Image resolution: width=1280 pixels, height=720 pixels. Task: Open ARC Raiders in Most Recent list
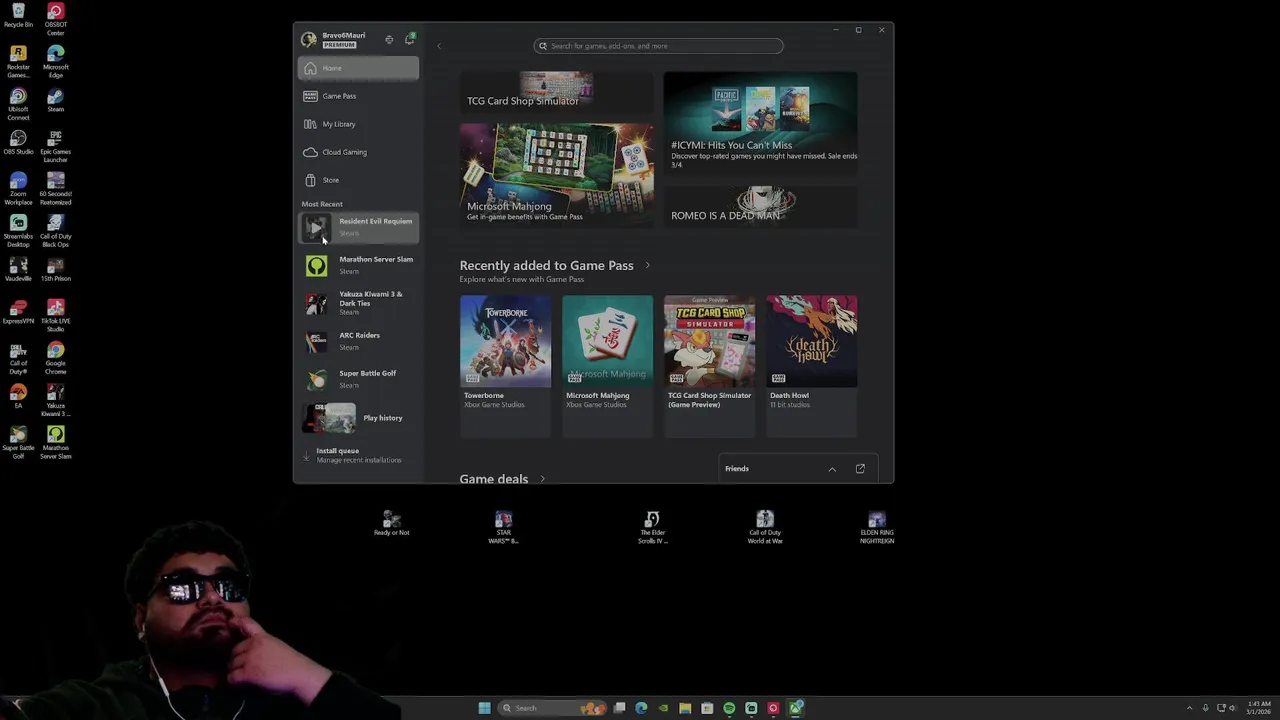click(358, 341)
